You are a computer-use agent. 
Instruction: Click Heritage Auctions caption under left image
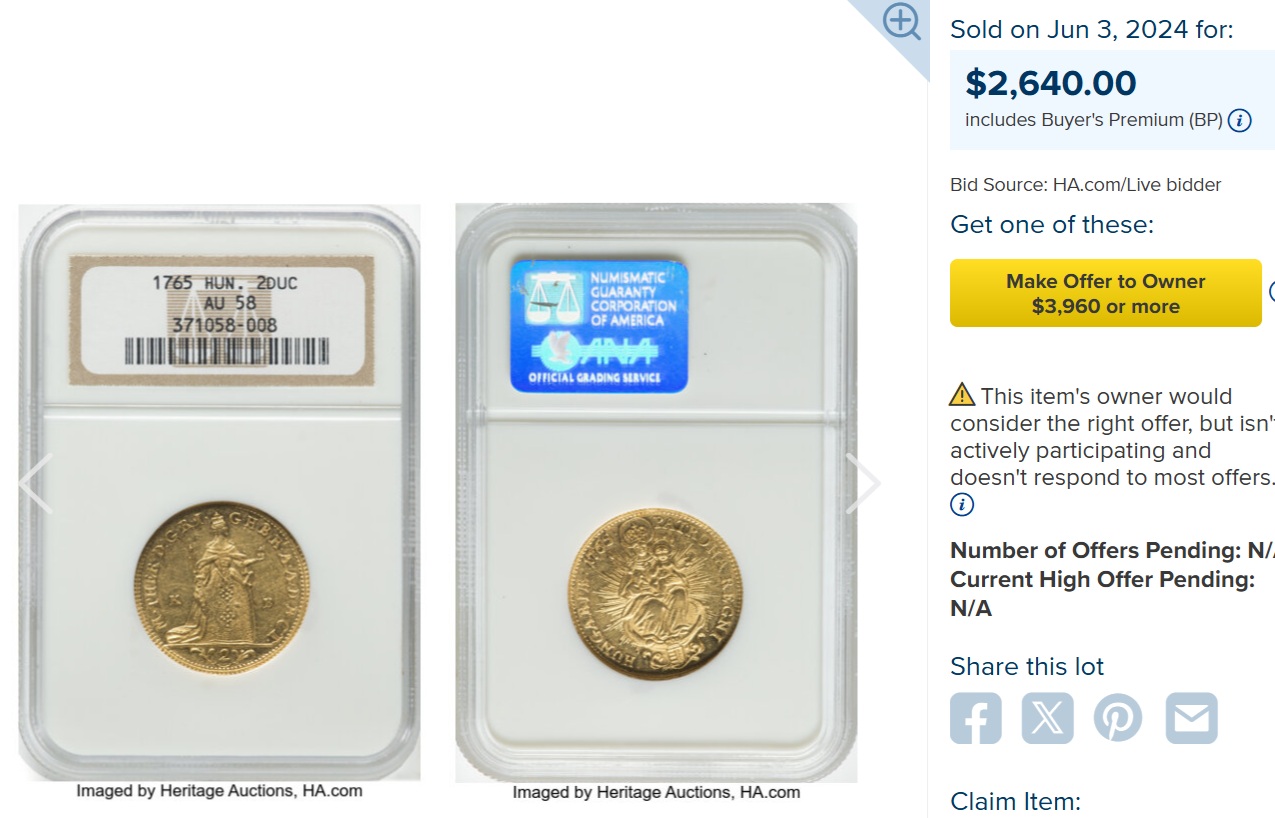pos(219,791)
